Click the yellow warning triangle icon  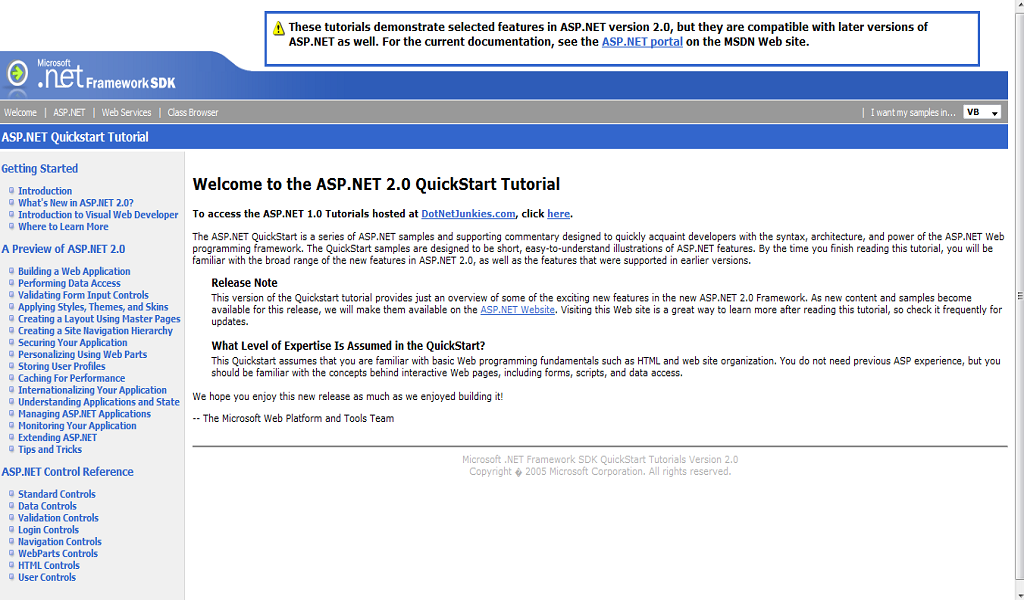point(277,27)
